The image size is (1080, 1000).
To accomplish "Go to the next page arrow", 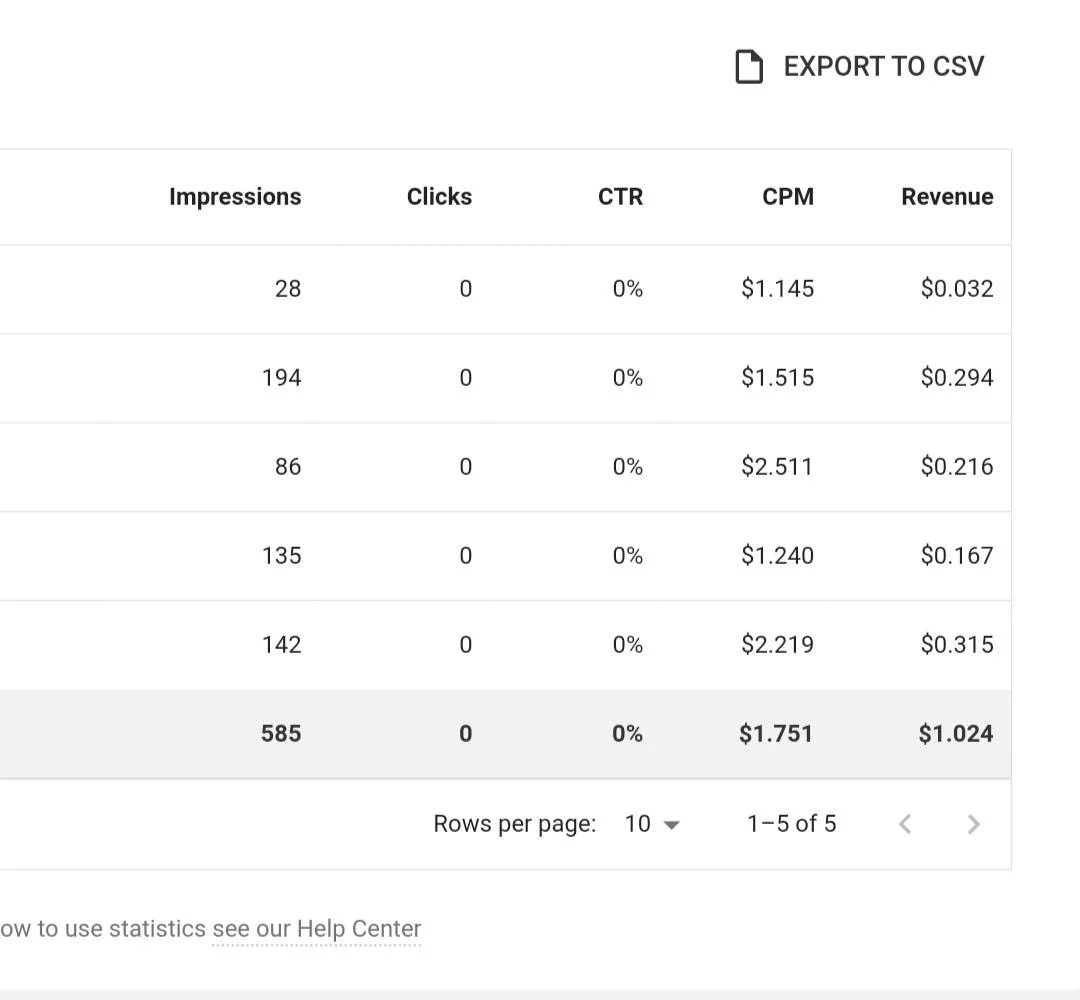I will [x=973, y=824].
